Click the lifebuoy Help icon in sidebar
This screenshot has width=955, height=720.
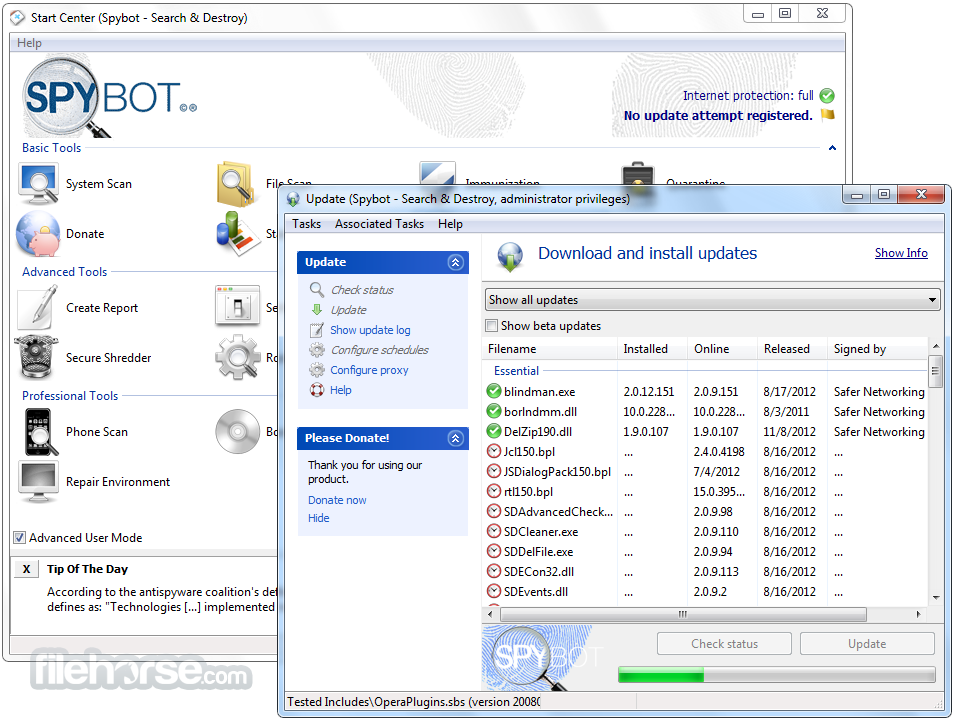(317, 390)
